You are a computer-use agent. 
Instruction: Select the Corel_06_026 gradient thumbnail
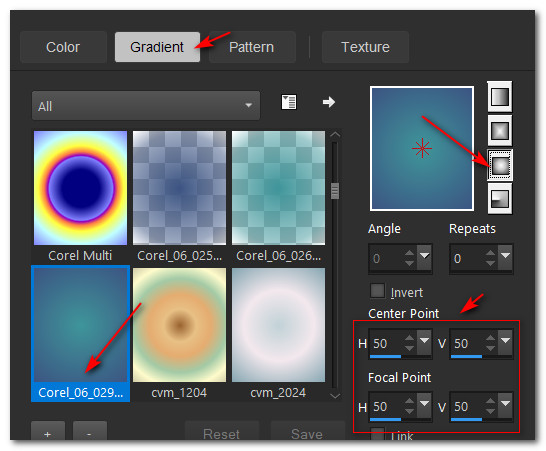coord(278,188)
